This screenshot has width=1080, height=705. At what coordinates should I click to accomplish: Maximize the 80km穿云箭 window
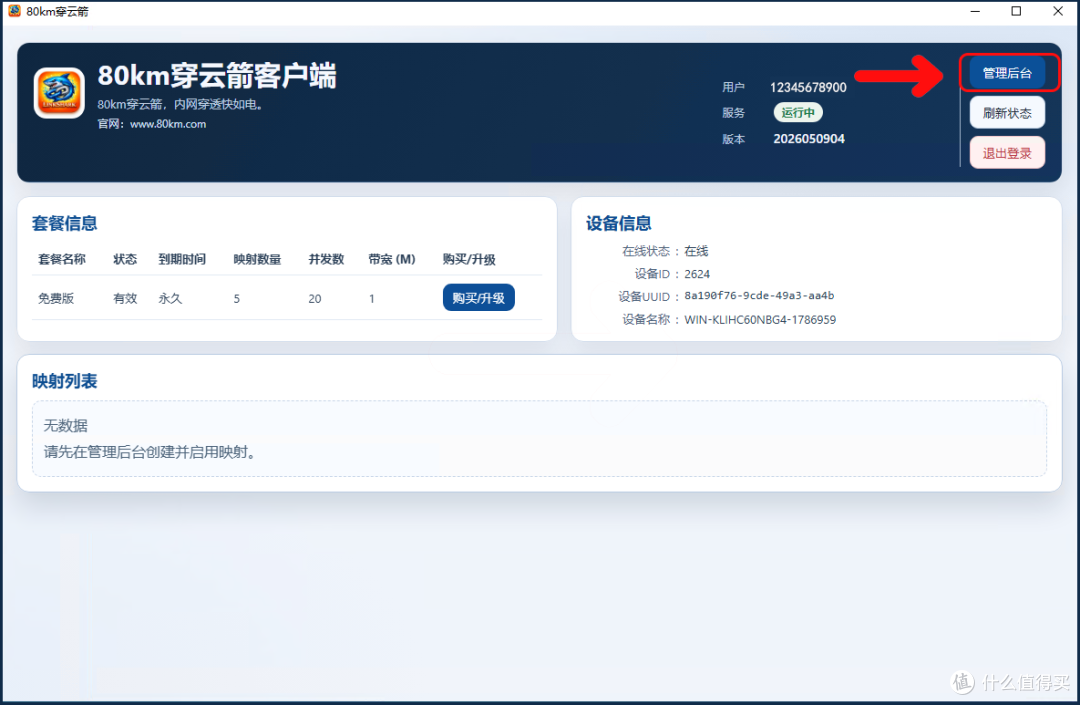(x=1016, y=11)
